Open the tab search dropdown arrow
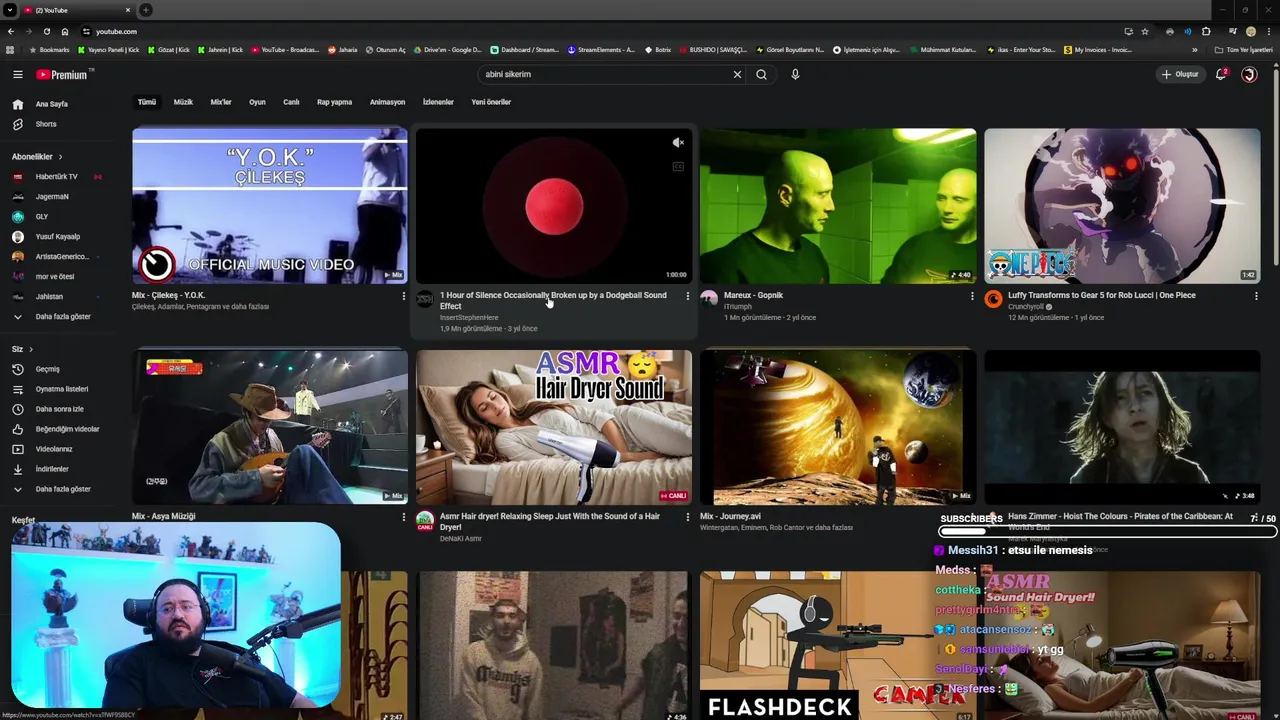The width and height of the screenshot is (1280, 720). (x=10, y=10)
